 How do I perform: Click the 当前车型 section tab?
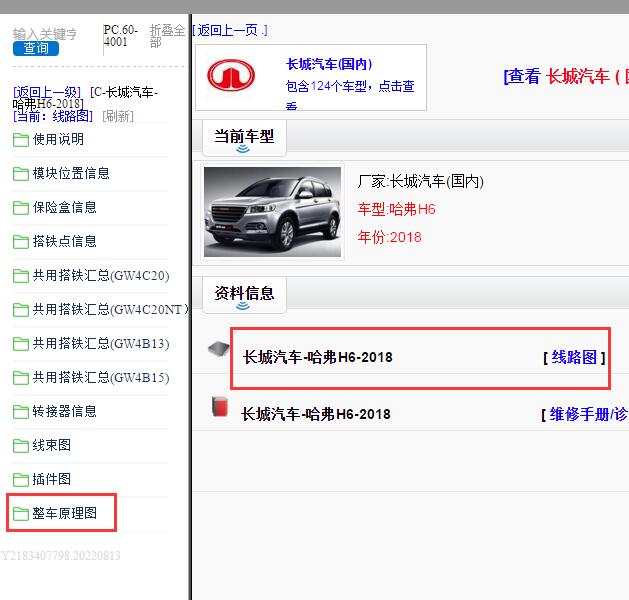pos(244,137)
